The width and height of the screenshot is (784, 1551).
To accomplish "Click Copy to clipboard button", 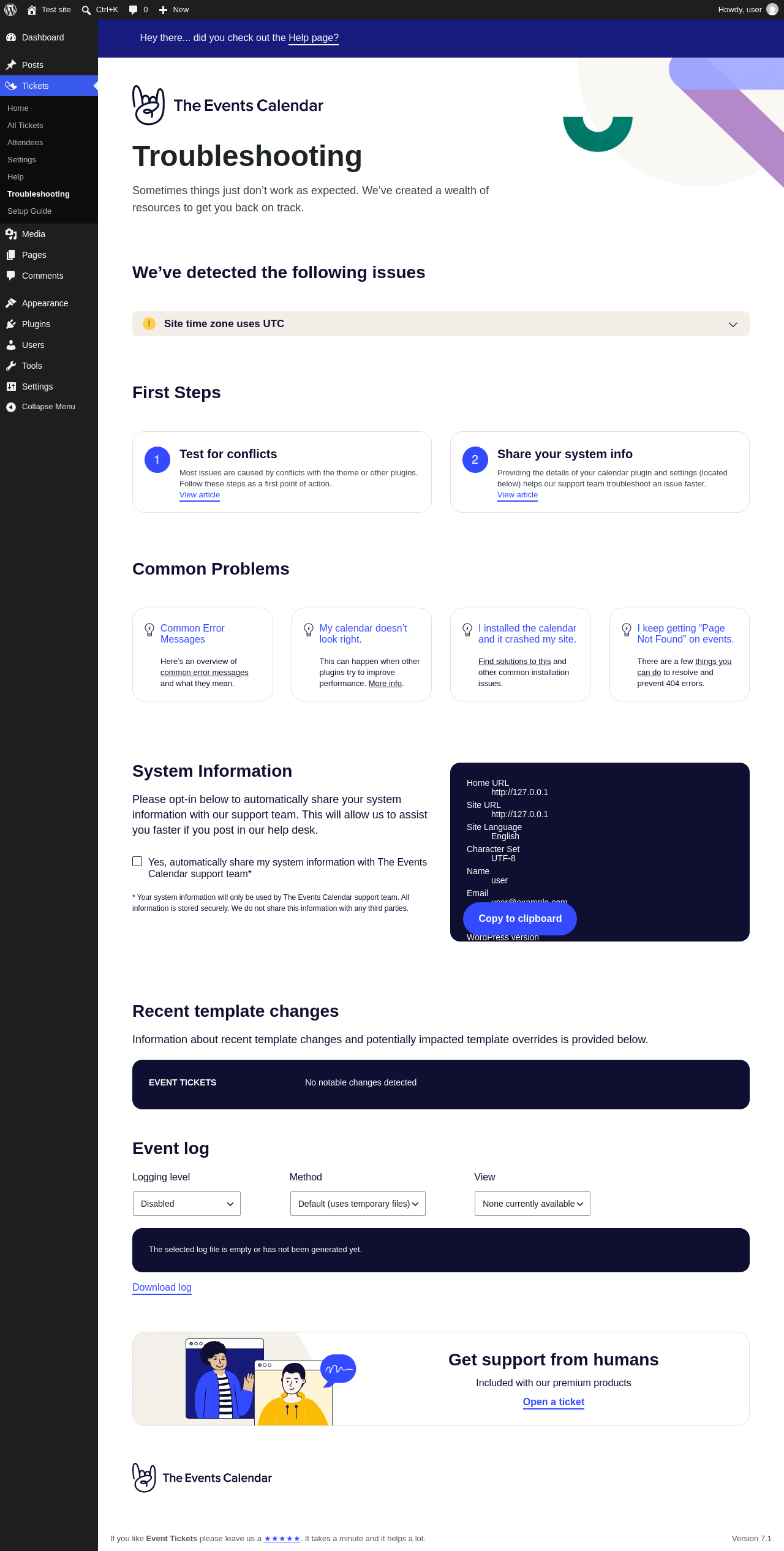I will point(520,918).
